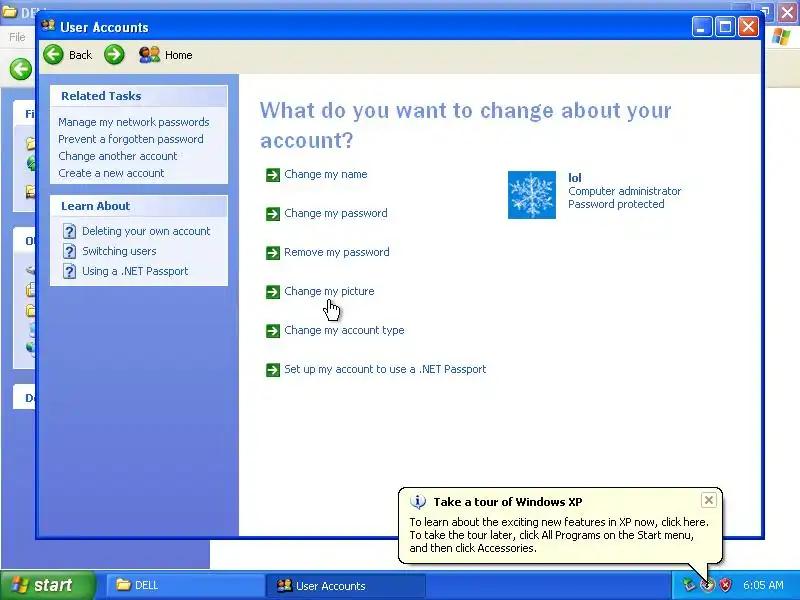
Task: Click the snowflake account picture for lol
Action: pyautogui.click(x=532, y=195)
